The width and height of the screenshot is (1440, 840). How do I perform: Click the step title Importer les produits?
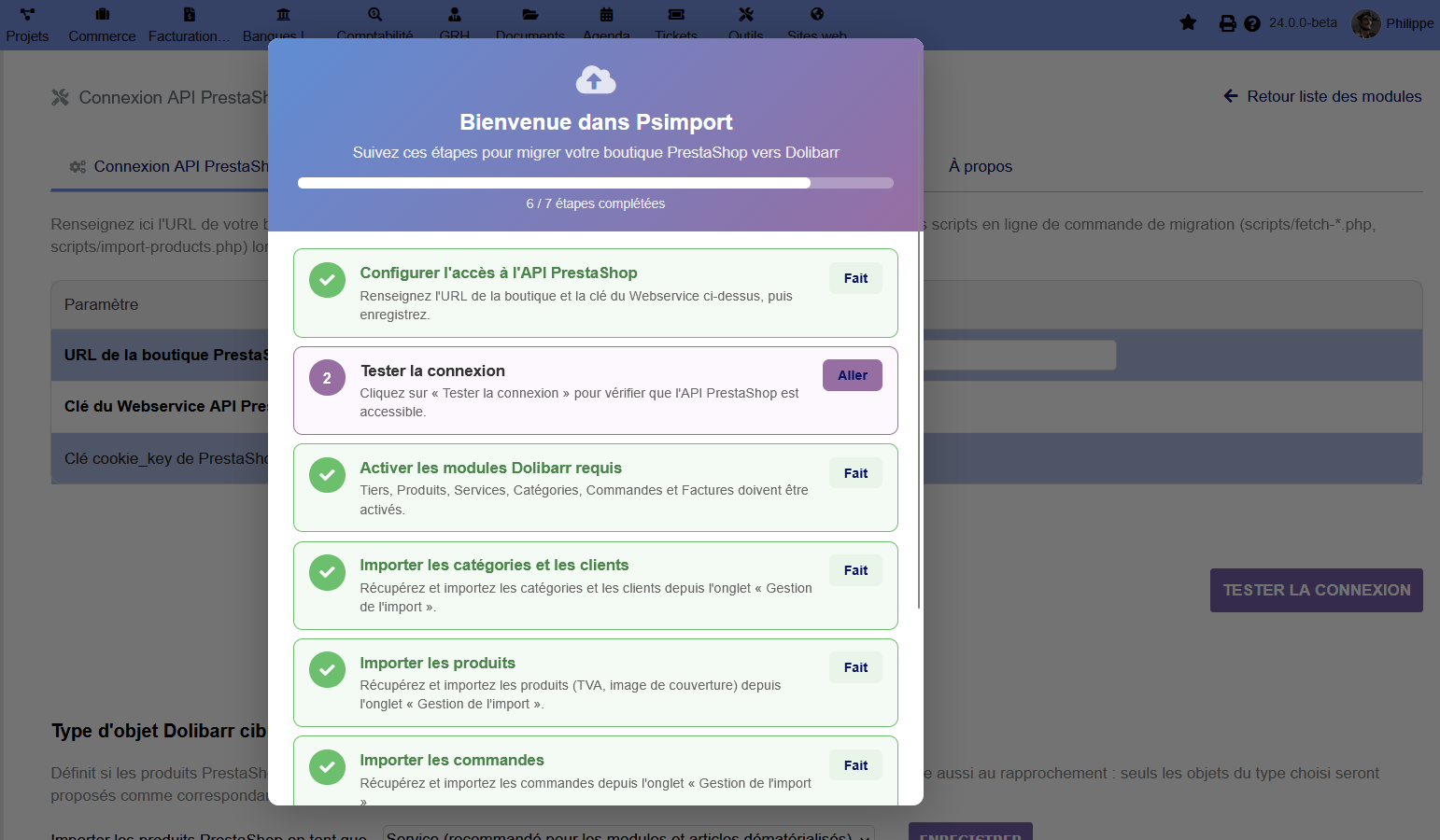click(x=437, y=663)
